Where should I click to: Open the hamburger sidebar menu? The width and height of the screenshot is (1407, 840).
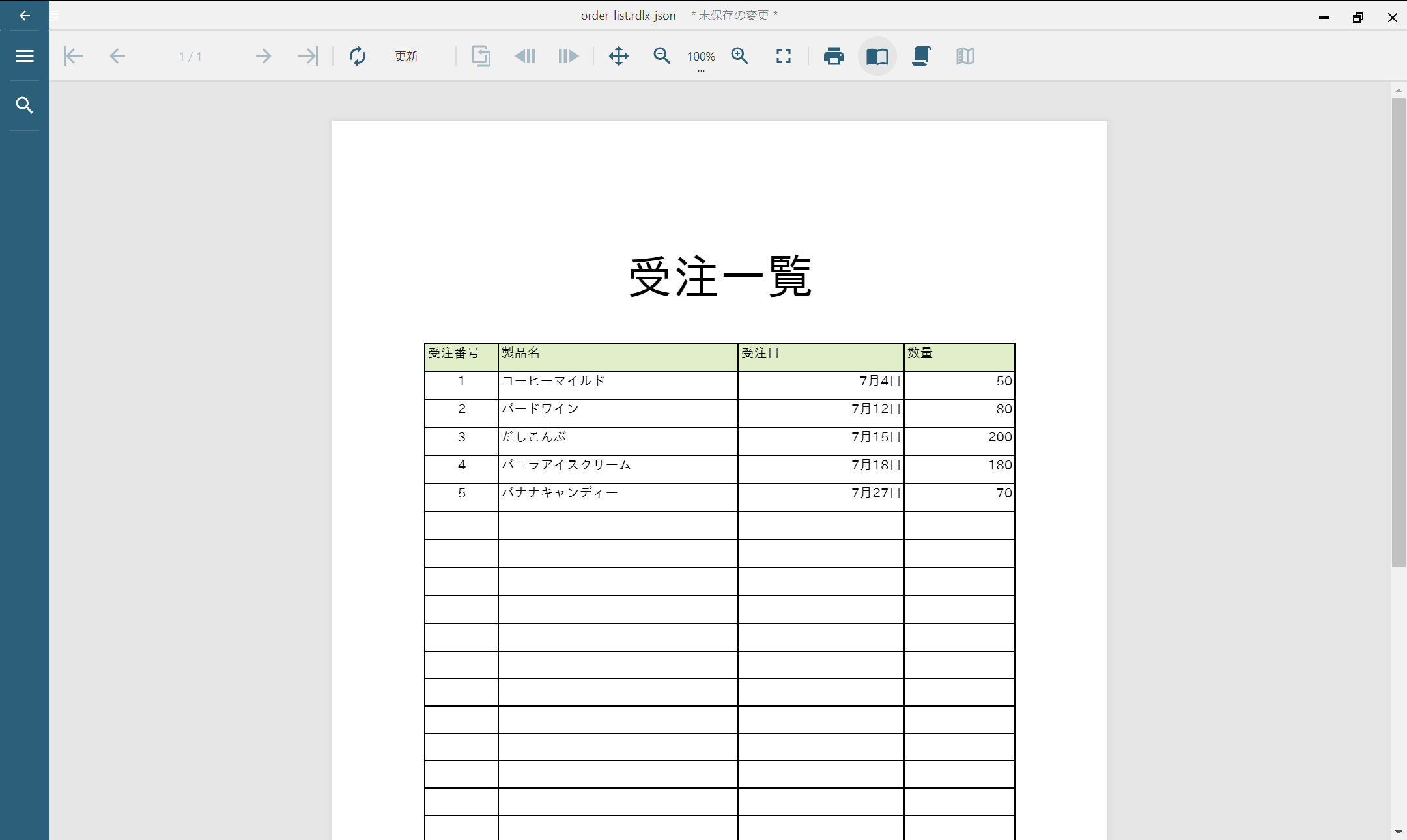click(25, 56)
